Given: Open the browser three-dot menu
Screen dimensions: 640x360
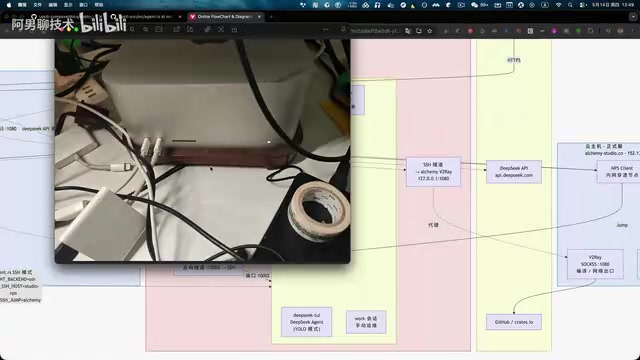Looking at the screenshot, I should tap(632, 31).
